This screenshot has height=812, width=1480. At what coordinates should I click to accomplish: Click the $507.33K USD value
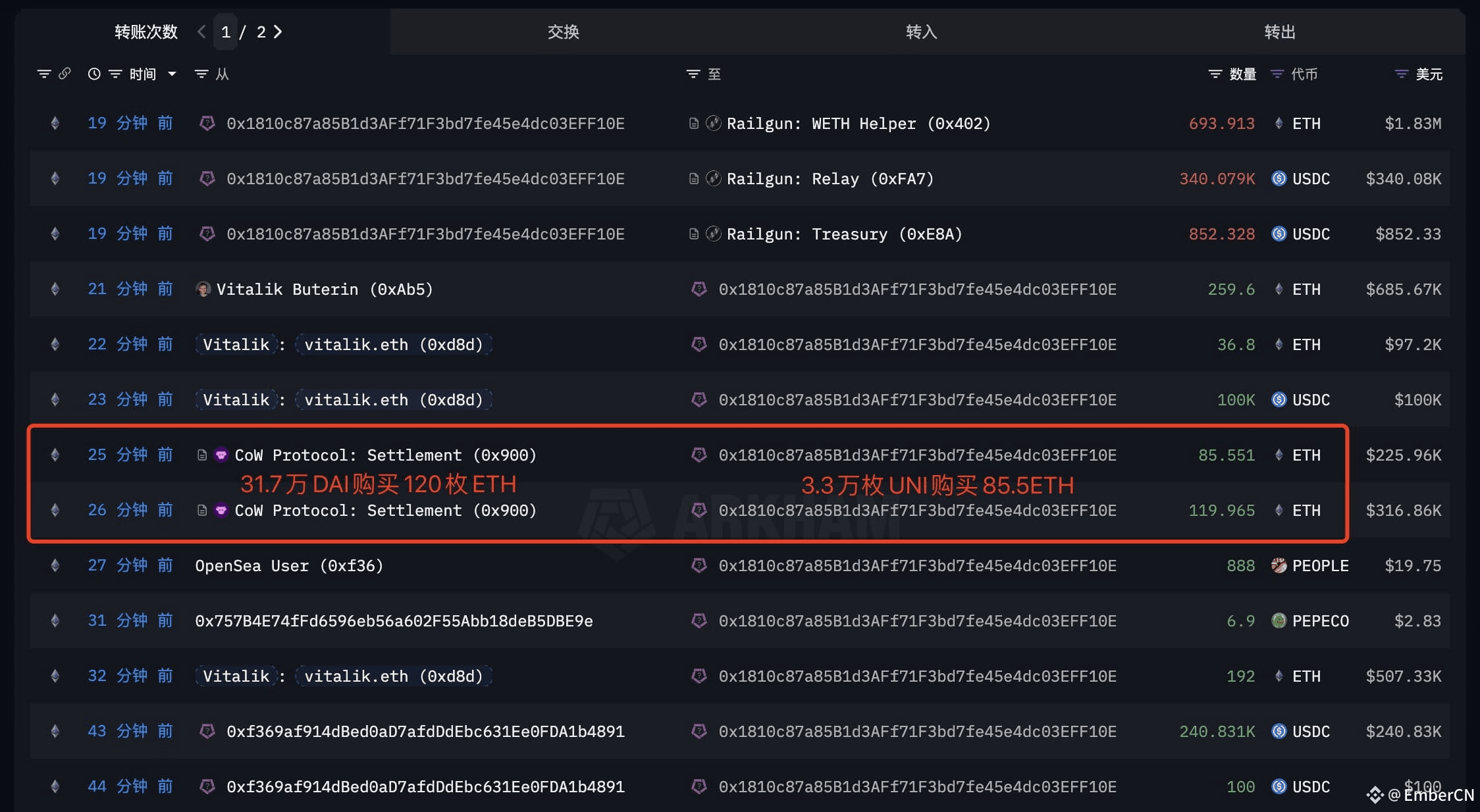(x=1404, y=676)
